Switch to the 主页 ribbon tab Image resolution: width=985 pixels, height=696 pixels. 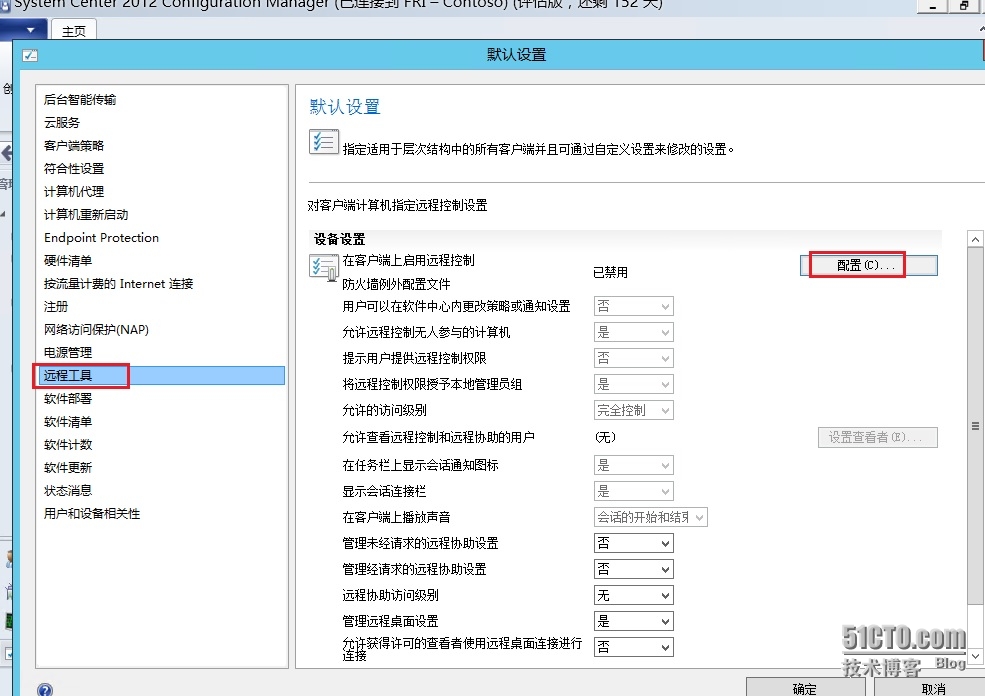(x=73, y=31)
